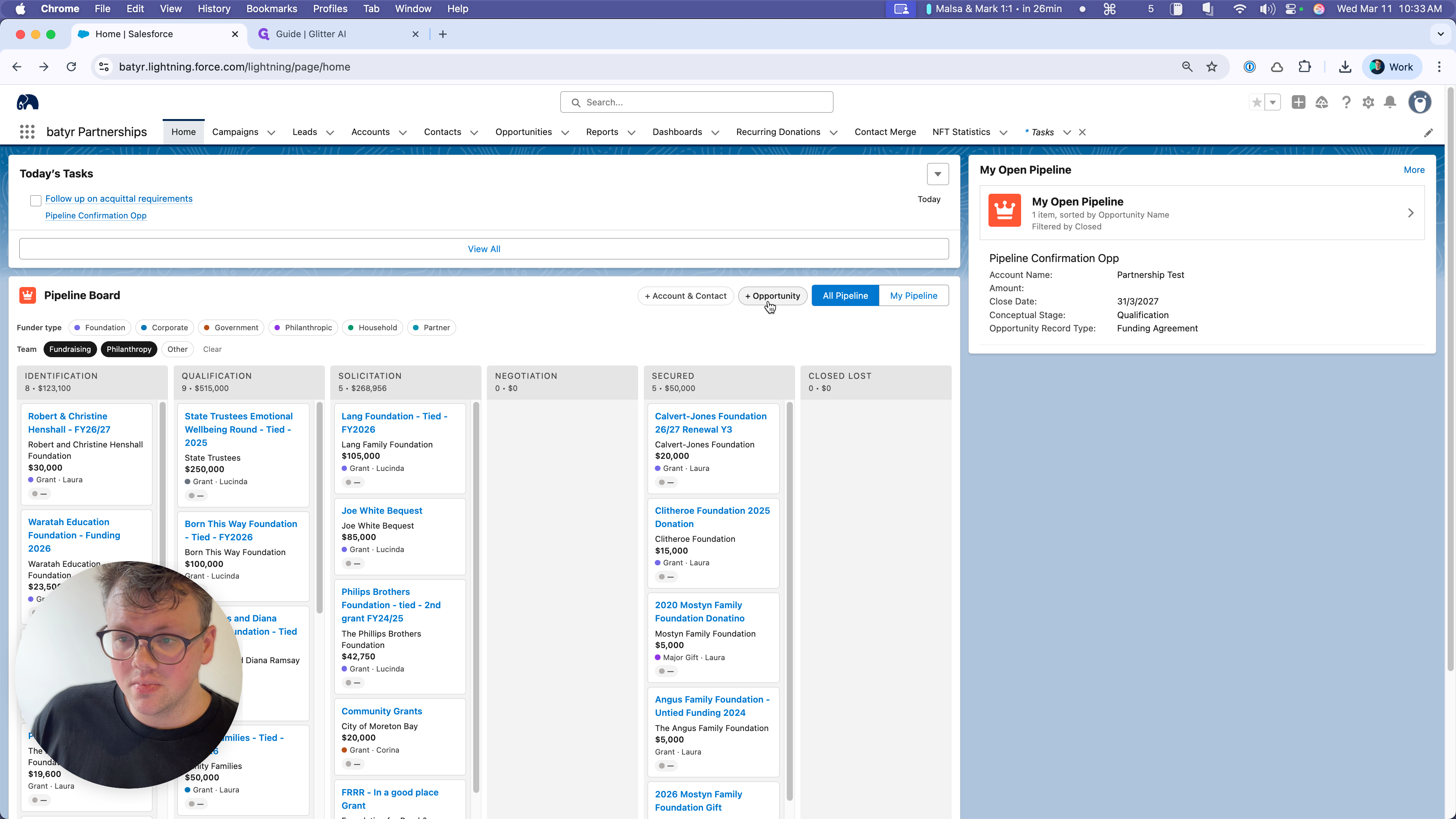Expand the Opportunities navigation dropdown
Image resolution: width=1456 pixels, height=819 pixels.
click(x=565, y=133)
